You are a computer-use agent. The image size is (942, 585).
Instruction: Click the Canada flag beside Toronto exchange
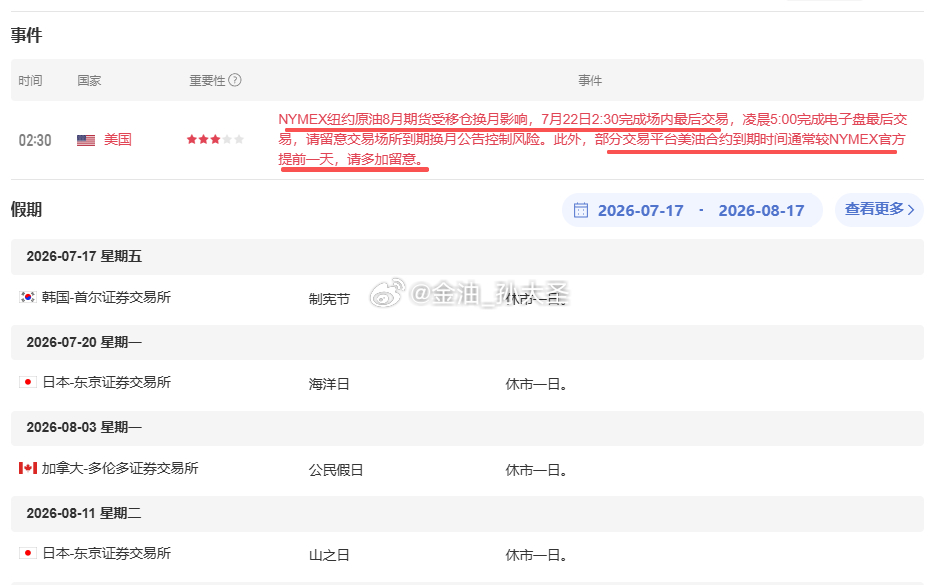click(28, 468)
